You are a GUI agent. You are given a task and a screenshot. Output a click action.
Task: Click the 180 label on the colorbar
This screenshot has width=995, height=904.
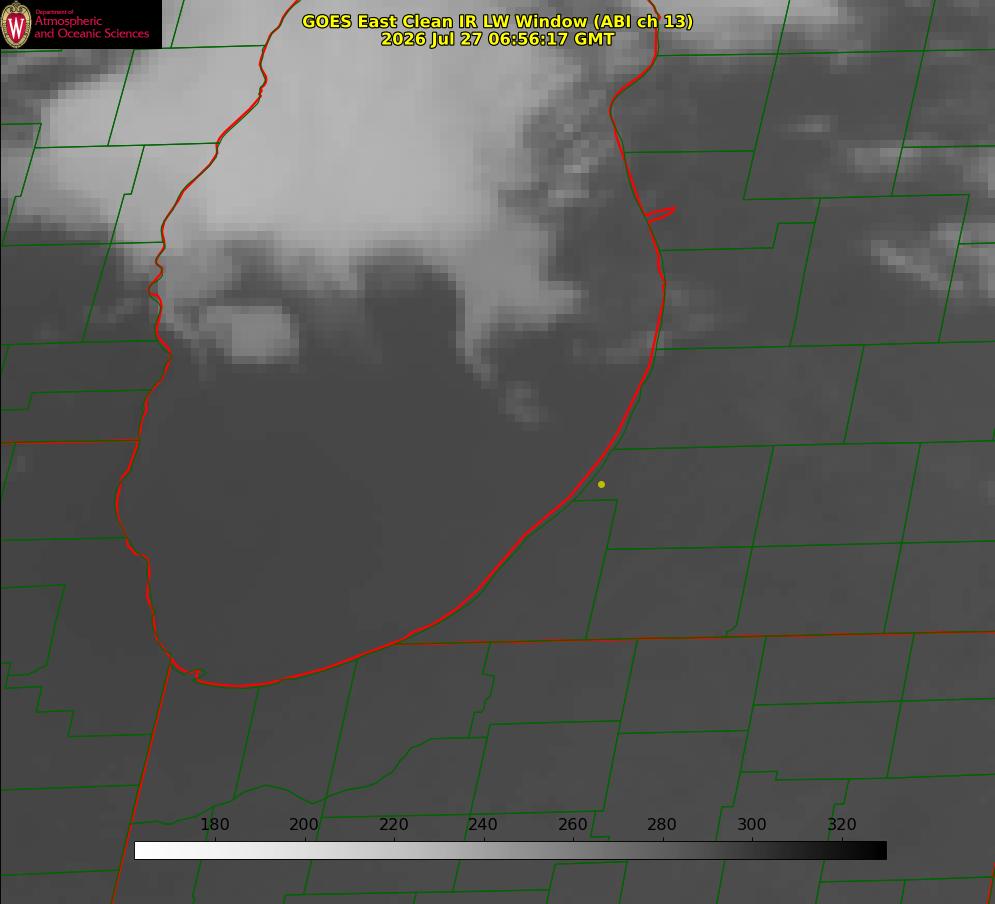tap(214, 824)
